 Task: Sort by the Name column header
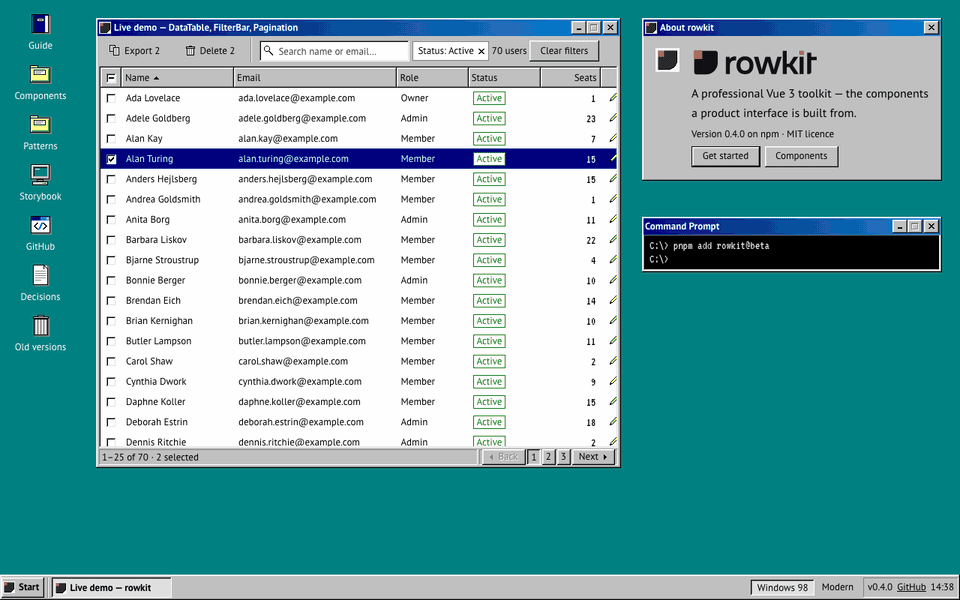pyautogui.click(x=177, y=78)
